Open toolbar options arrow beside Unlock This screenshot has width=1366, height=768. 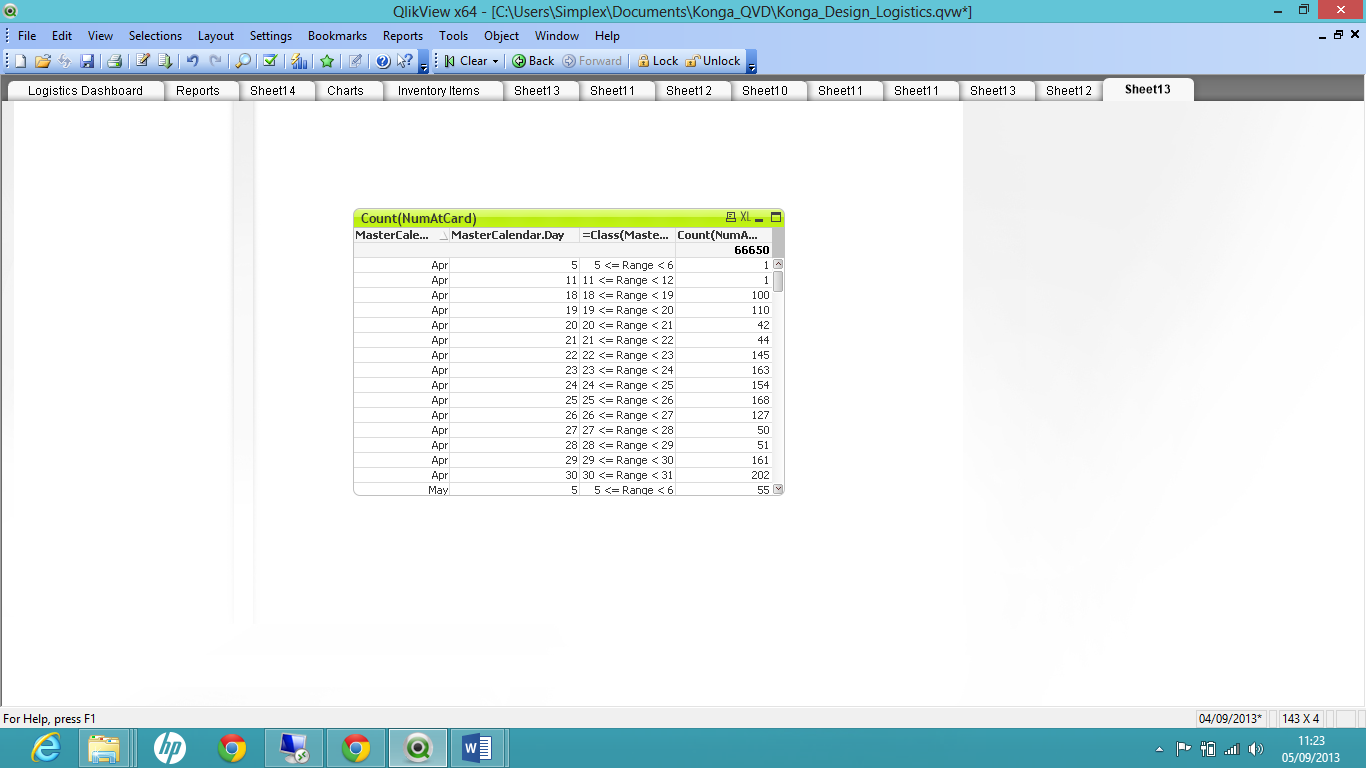pos(751,62)
